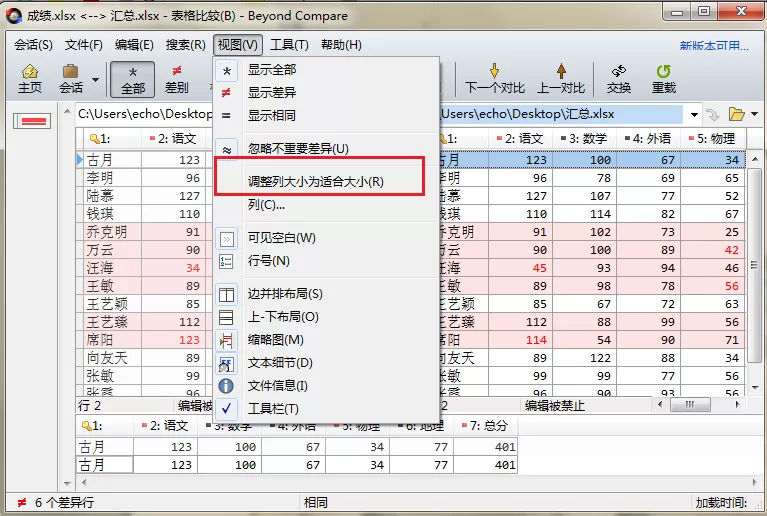Click the right pane horizontal scrollbar thumb
Screen dimensions: 767x516
[x=690, y=404]
